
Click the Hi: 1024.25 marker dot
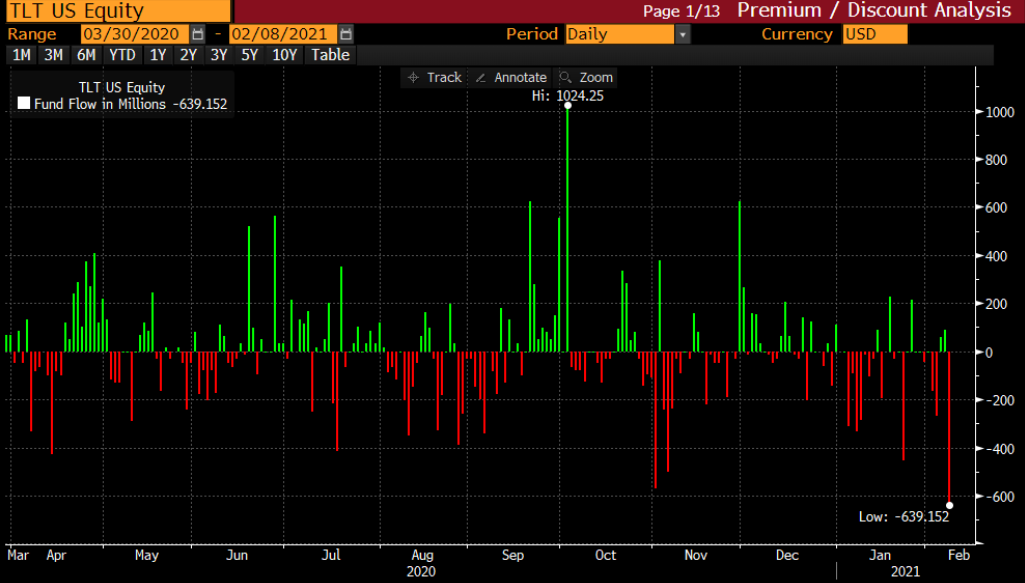coord(567,105)
